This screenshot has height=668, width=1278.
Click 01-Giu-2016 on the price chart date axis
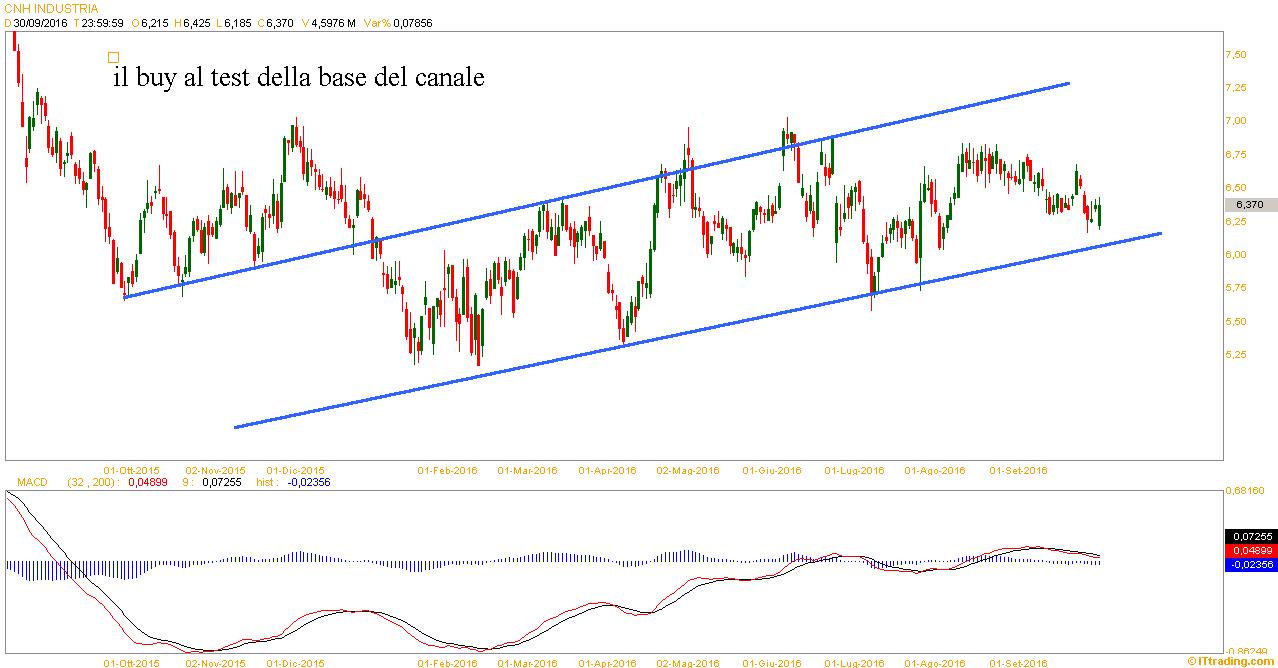771,470
